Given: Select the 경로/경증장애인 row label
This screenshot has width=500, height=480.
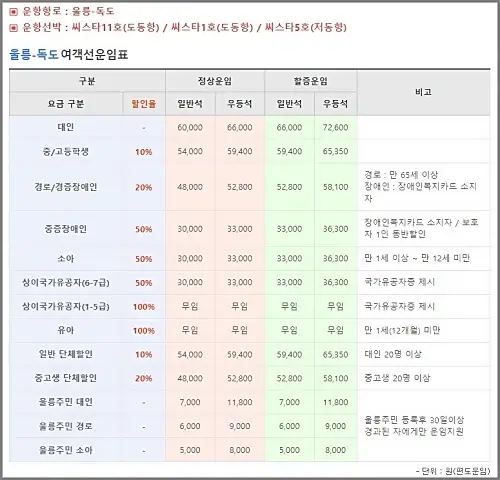Looking at the screenshot, I should point(66,187).
